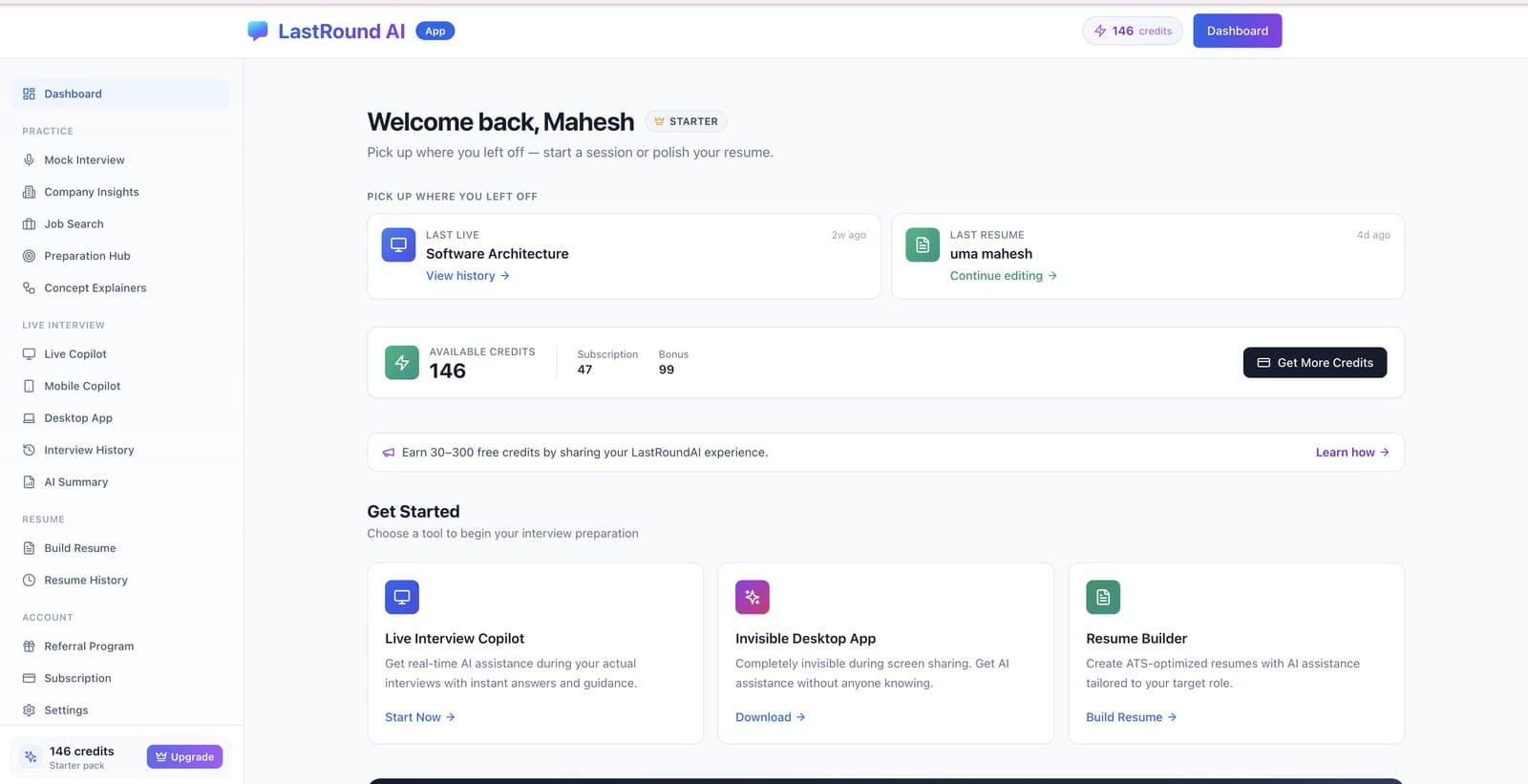Select Job Search in the sidebar
The width and height of the screenshot is (1528, 784).
[x=120, y=223]
